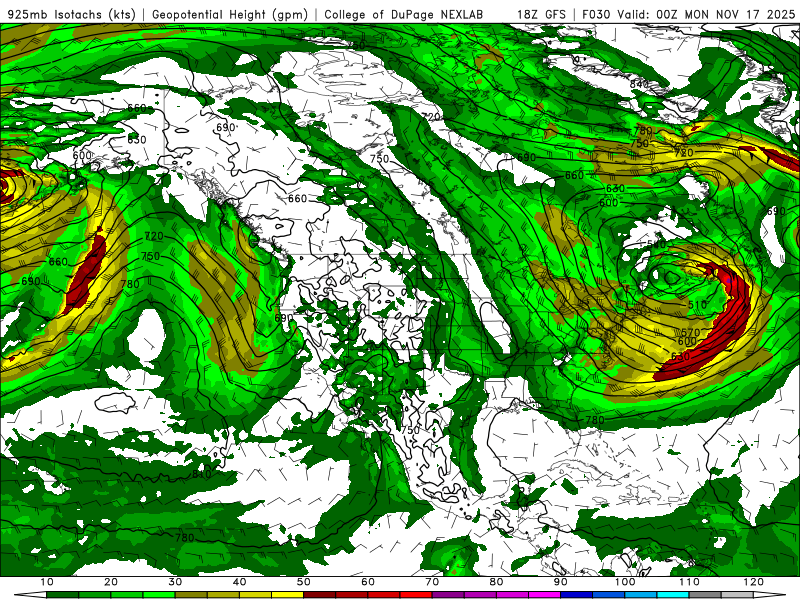Click the 'Geopotential Height (gpm)' header text
This screenshot has height=600, width=800.
click(230, 14)
